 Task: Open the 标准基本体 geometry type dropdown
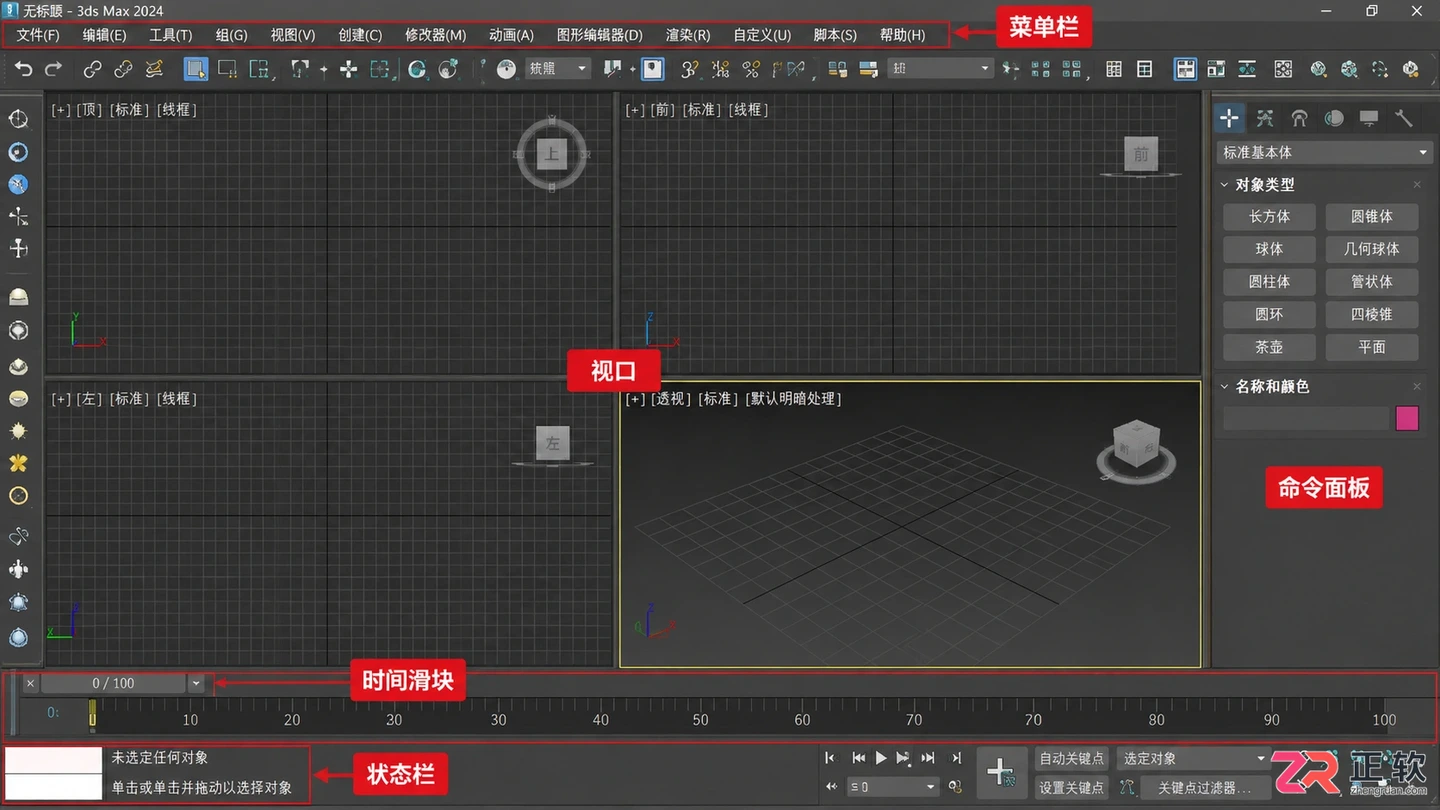coord(1325,152)
